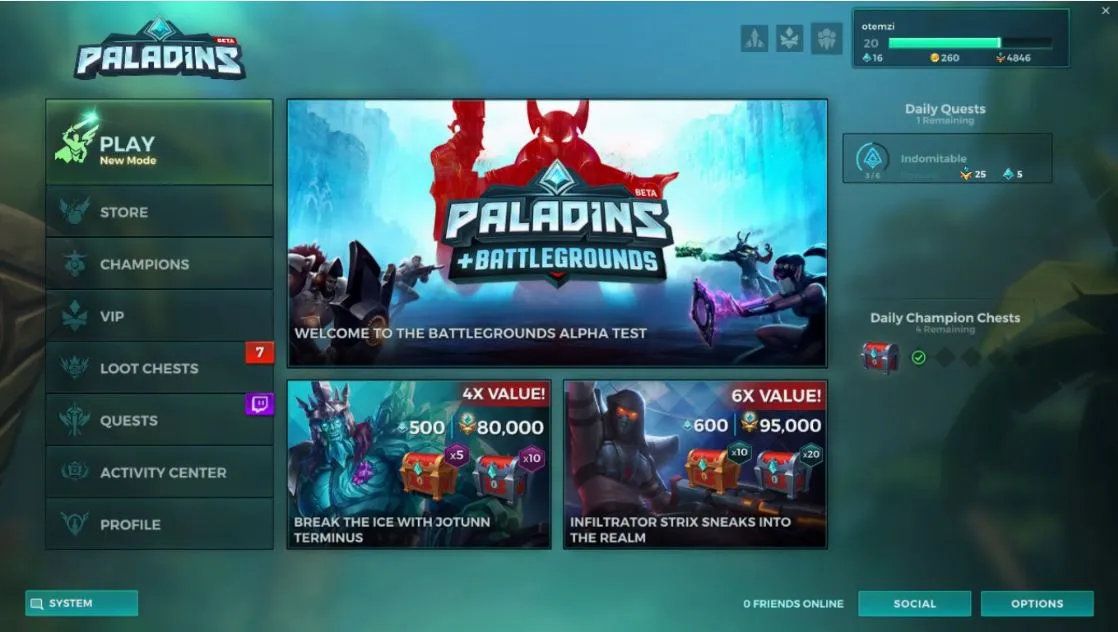Viewport: 1118px width, 632px height.
Task: Click the third top-bar crest icon
Action: click(826, 39)
